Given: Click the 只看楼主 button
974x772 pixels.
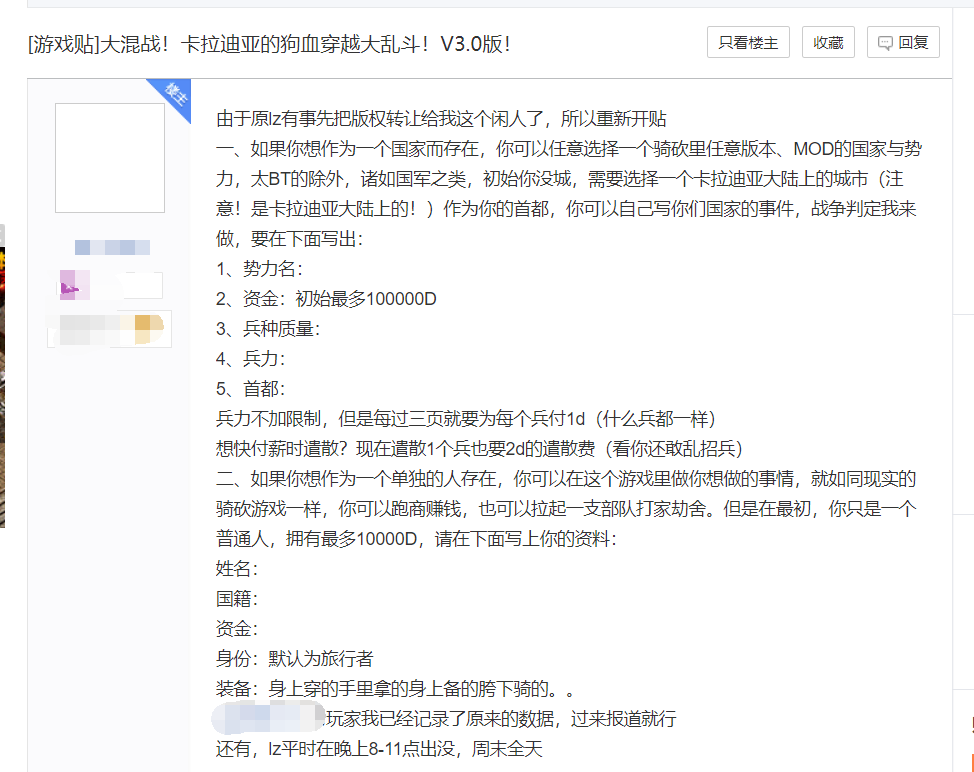Looking at the screenshot, I should 748,42.
